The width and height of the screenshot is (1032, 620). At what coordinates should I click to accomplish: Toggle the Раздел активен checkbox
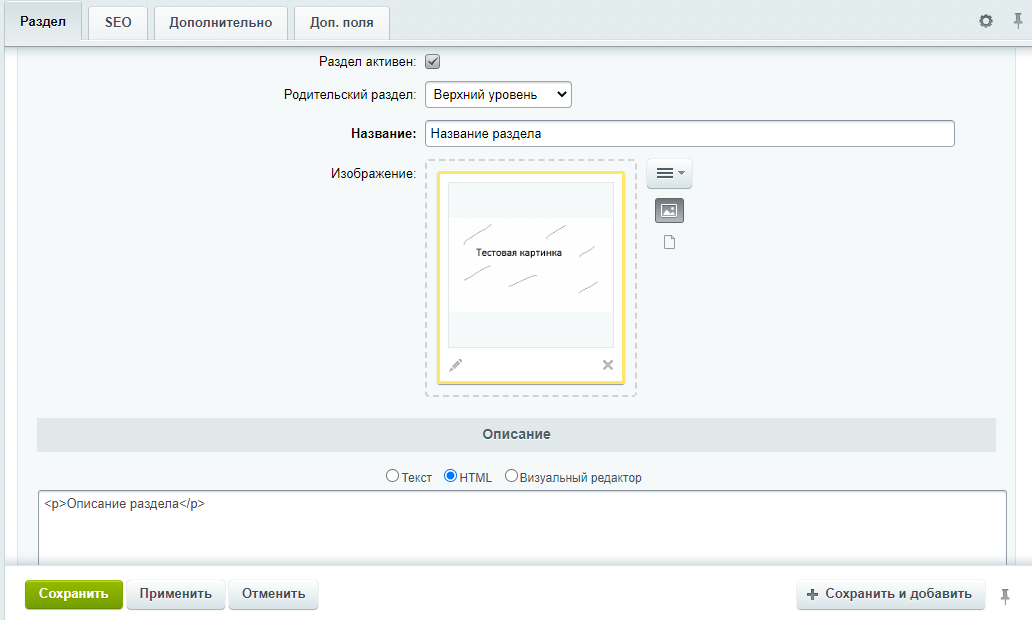point(432,62)
